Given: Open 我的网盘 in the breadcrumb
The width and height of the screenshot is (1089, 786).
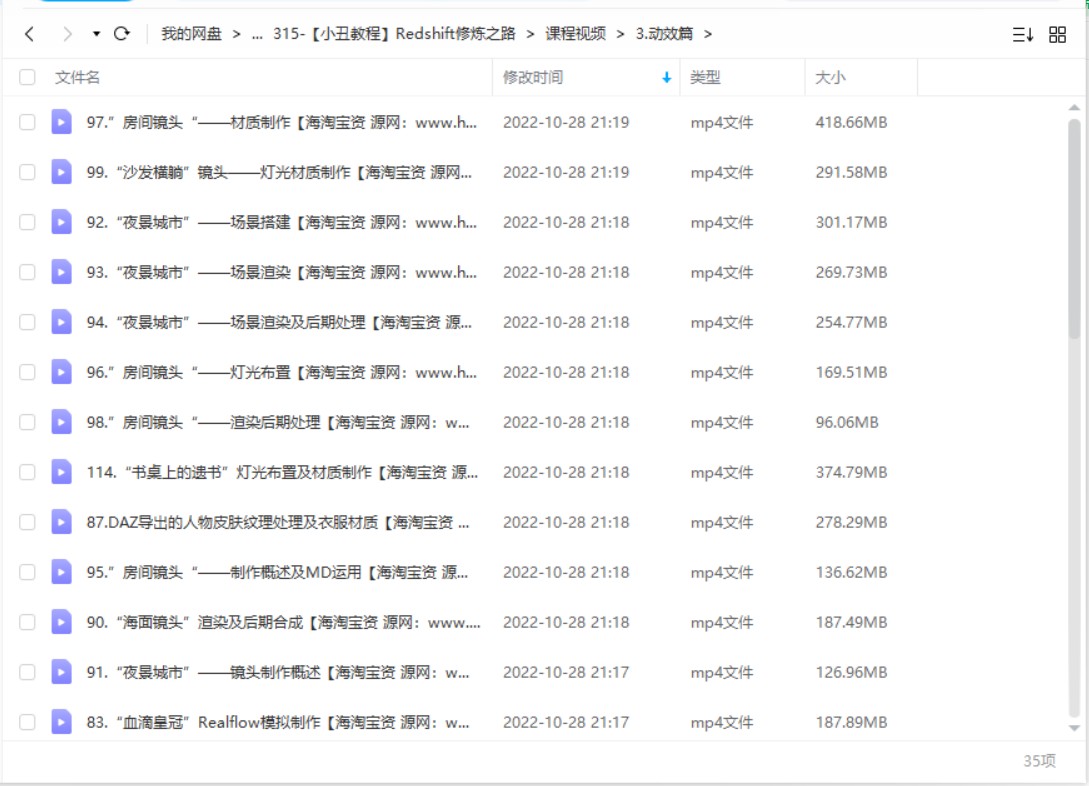Looking at the screenshot, I should [191, 33].
